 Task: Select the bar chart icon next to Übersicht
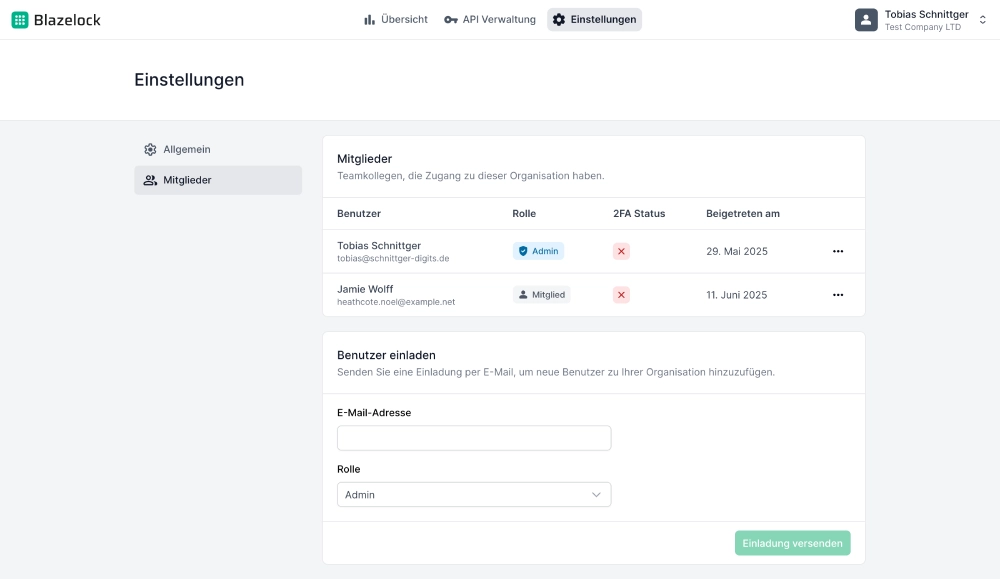point(369,19)
